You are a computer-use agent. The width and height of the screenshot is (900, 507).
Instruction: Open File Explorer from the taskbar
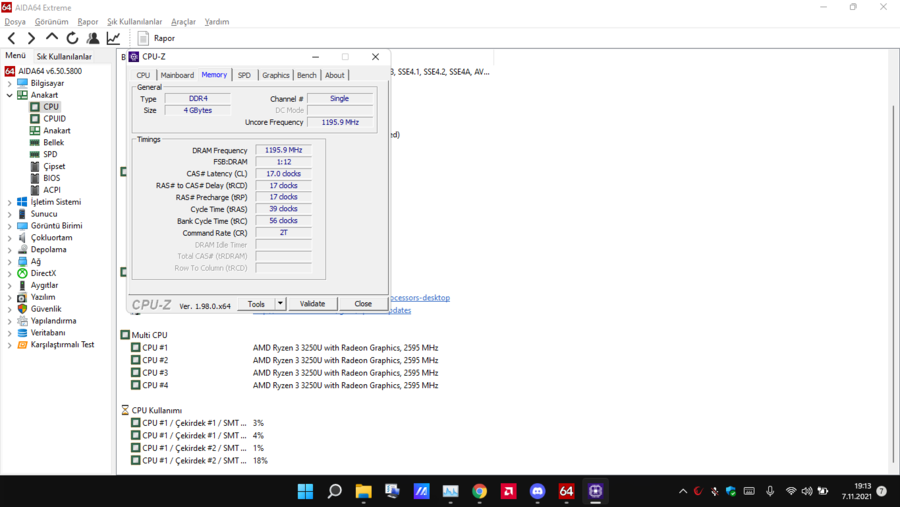point(363,491)
